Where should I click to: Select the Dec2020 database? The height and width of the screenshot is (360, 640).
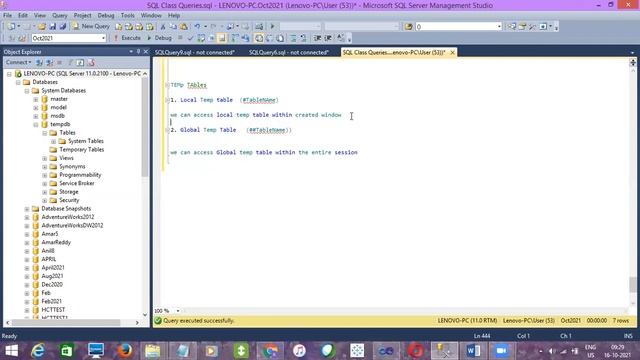tap(52, 284)
